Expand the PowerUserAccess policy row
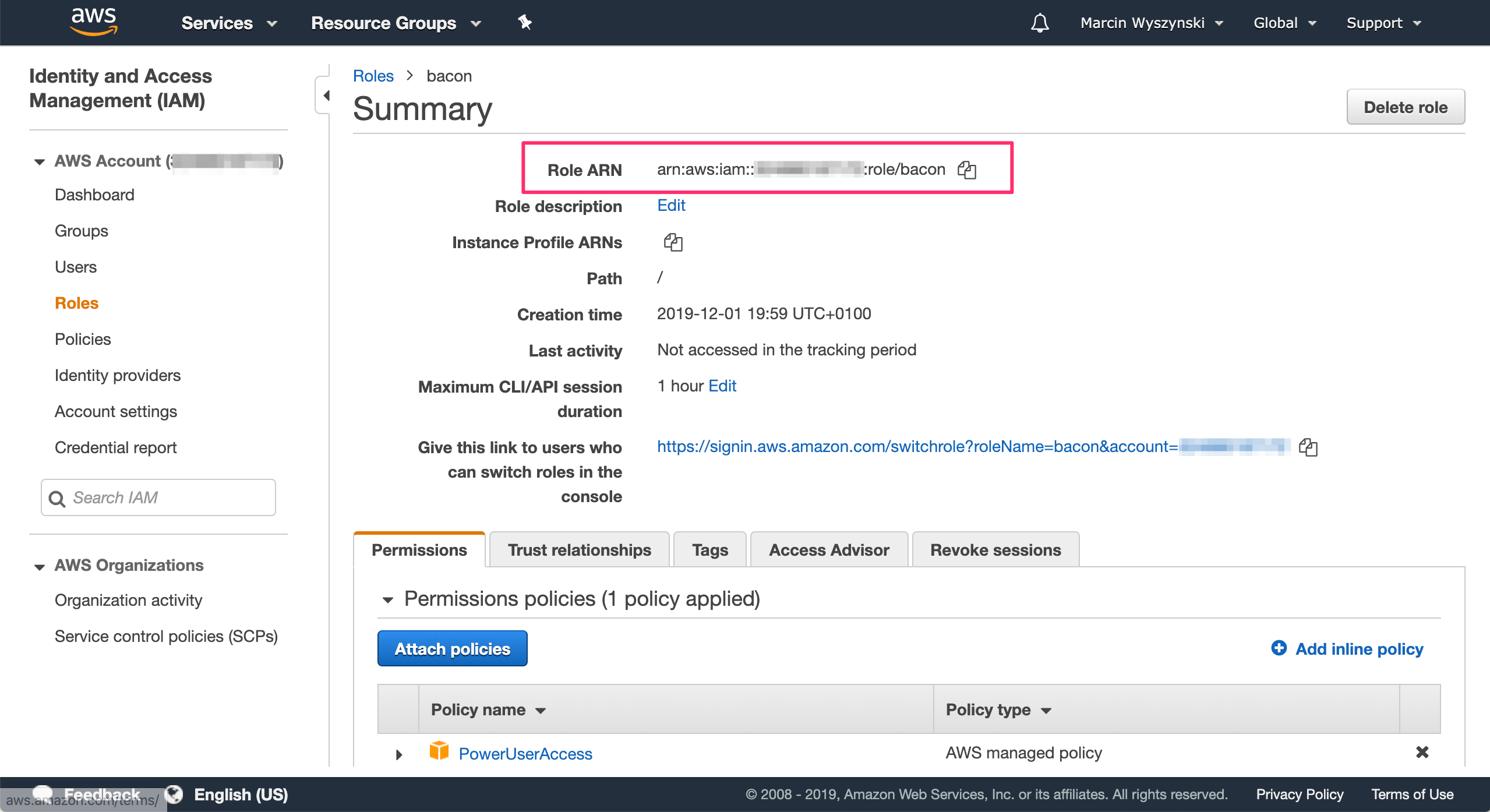Image resolution: width=1490 pixels, height=812 pixels. [x=399, y=754]
